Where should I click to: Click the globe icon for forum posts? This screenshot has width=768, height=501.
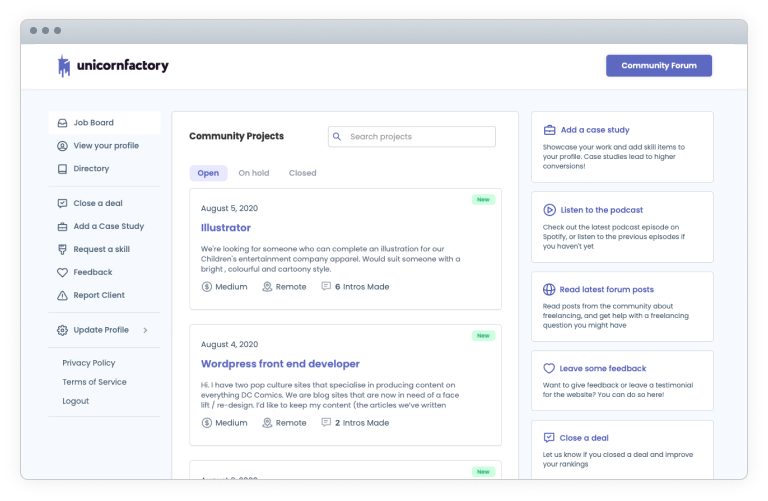click(549, 289)
